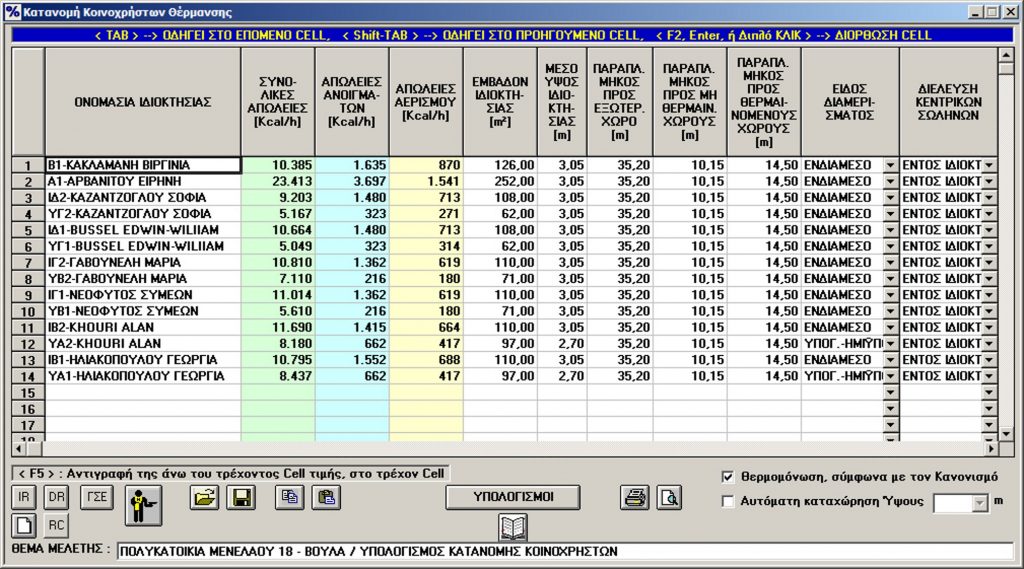
Task: Enable the Αυτόματη καταχώρηση Ύψους checkbox
Action: (728, 501)
